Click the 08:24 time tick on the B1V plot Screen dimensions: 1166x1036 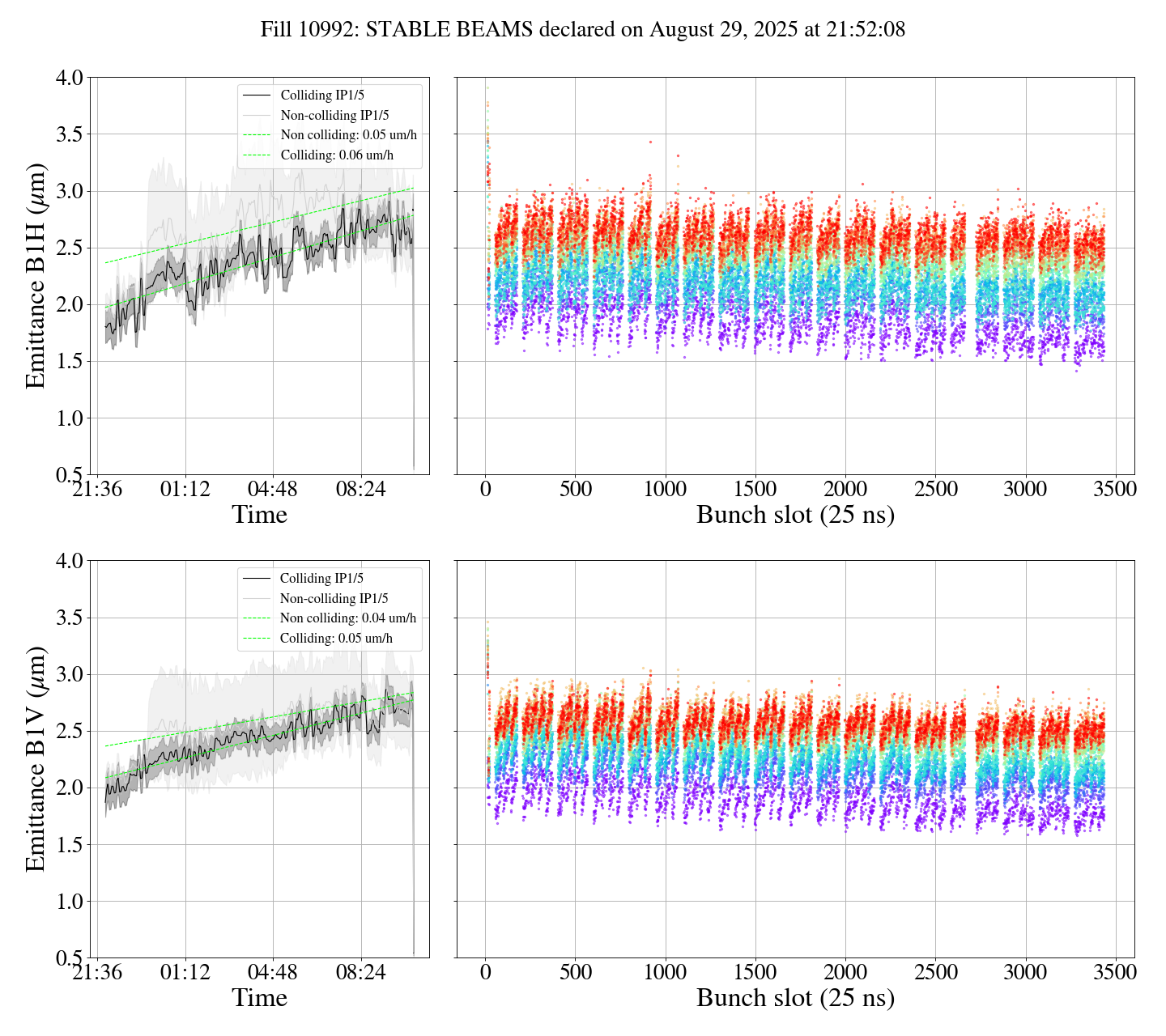(361, 972)
